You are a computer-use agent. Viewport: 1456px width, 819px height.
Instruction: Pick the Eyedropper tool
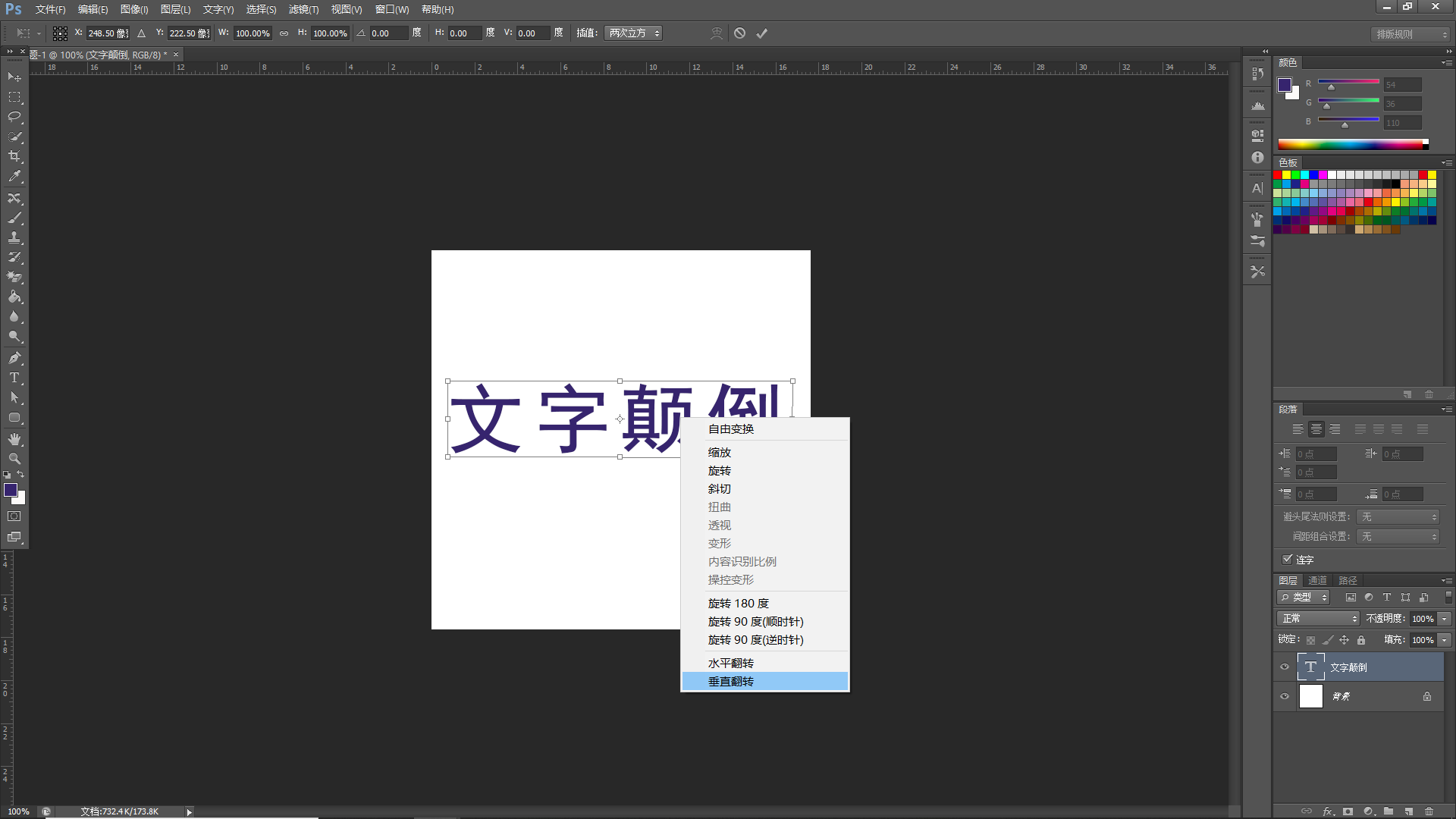pyautogui.click(x=14, y=175)
